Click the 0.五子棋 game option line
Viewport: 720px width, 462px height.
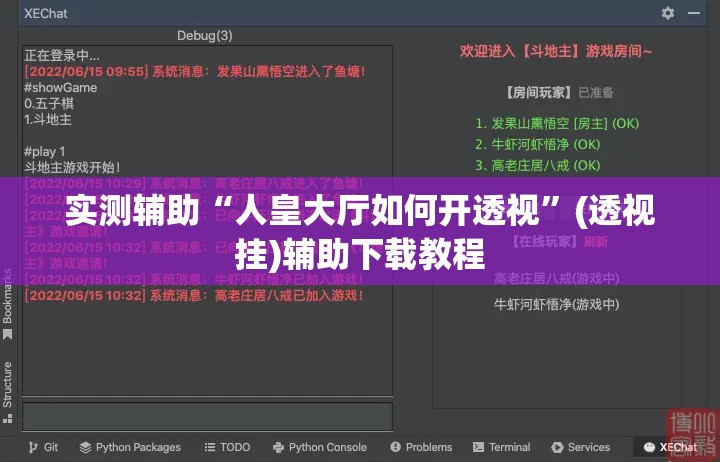pyautogui.click(x=49, y=103)
